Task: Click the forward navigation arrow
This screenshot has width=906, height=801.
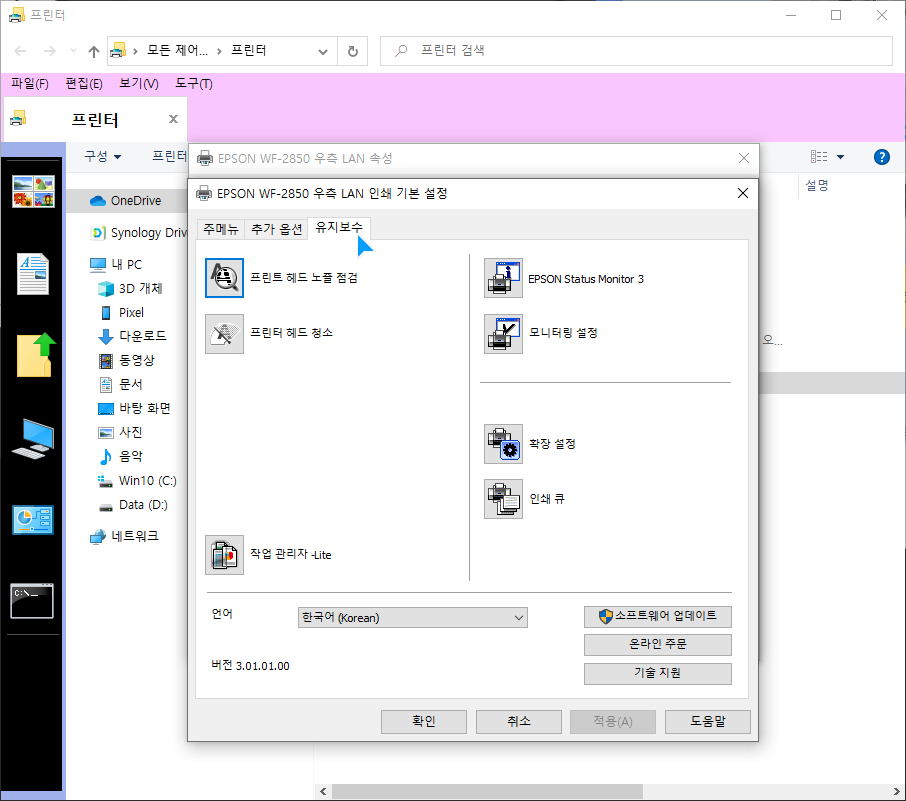Action: (50, 51)
